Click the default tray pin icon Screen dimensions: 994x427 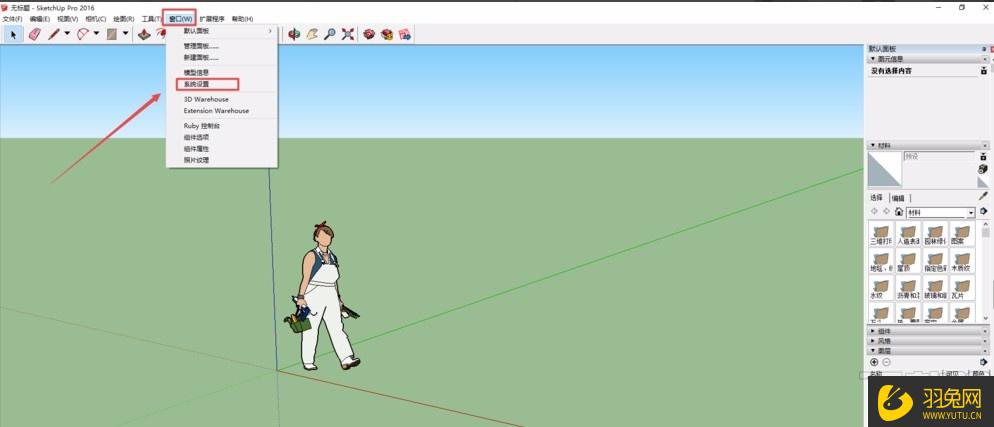click(x=984, y=49)
